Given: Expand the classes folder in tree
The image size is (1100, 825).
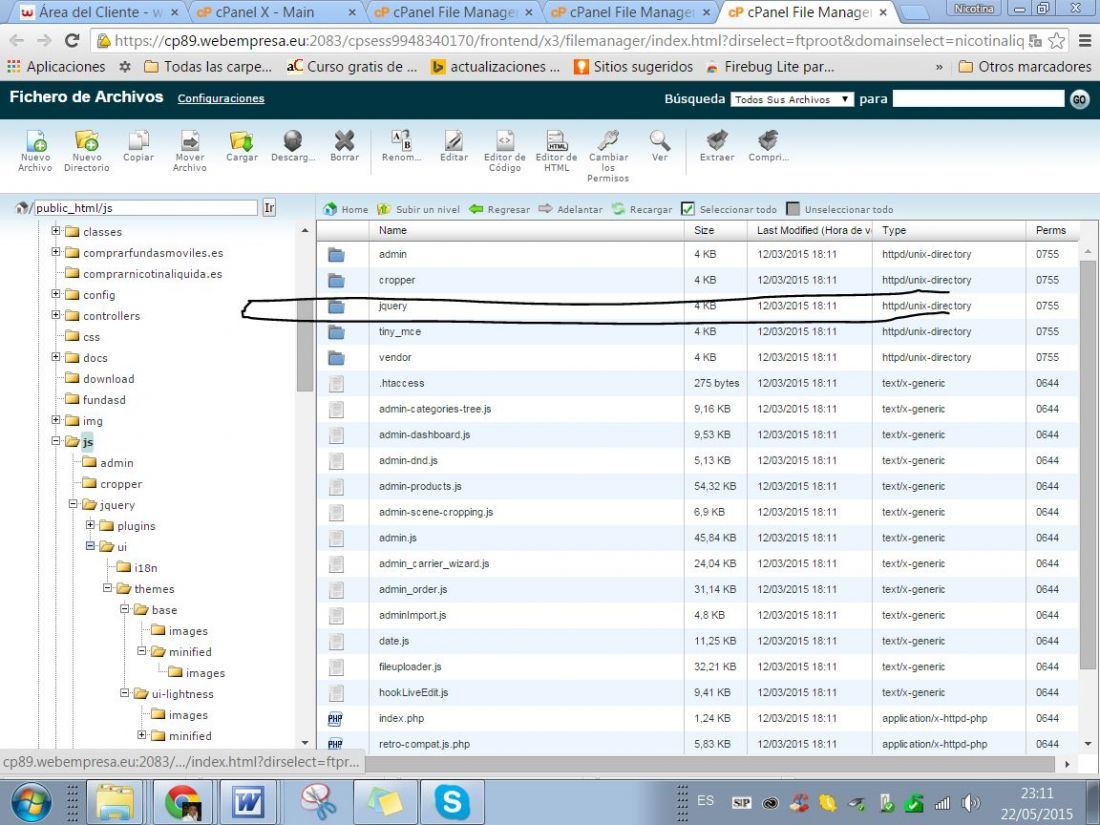Looking at the screenshot, I should pyautogui.click(x=55, y=231).
